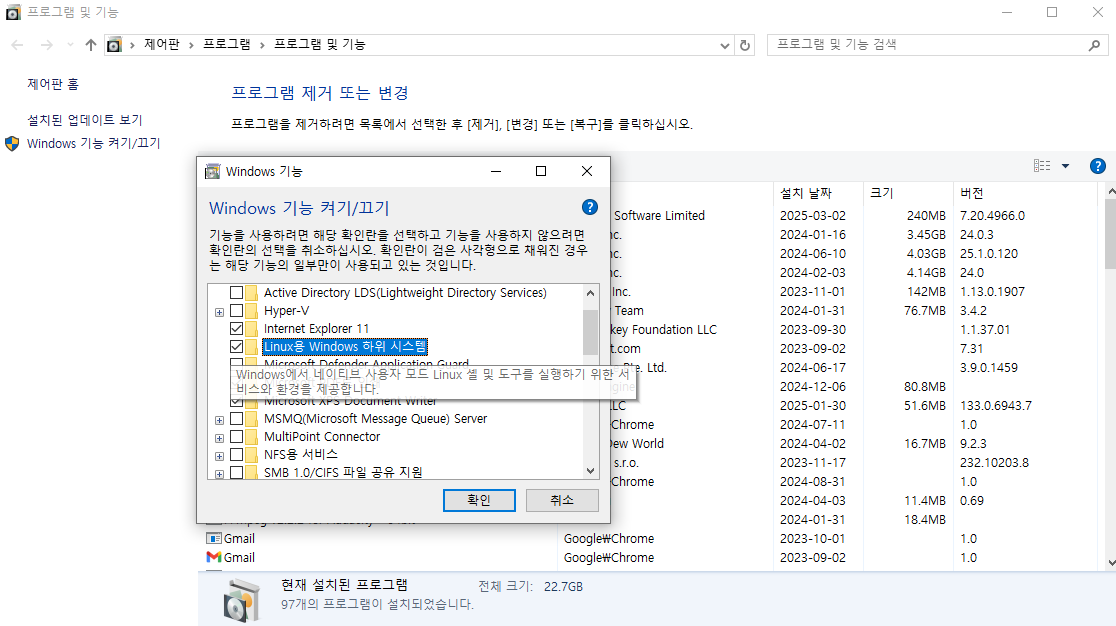The height and width of the screenshot is (626, 1116).
Task: Select Linux용 Windows 하위 시스템 item
Action: (344, 346)
